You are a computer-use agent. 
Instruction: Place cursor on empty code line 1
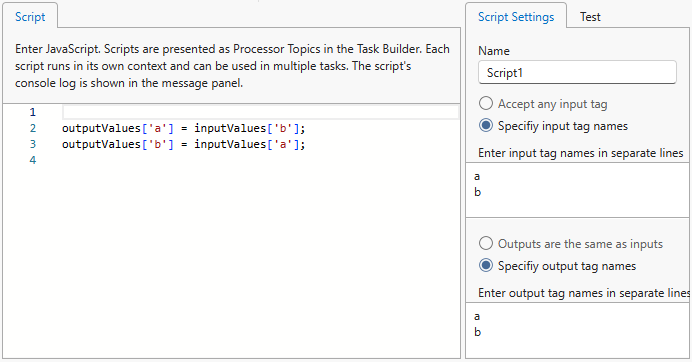click(x=260, y=112)
